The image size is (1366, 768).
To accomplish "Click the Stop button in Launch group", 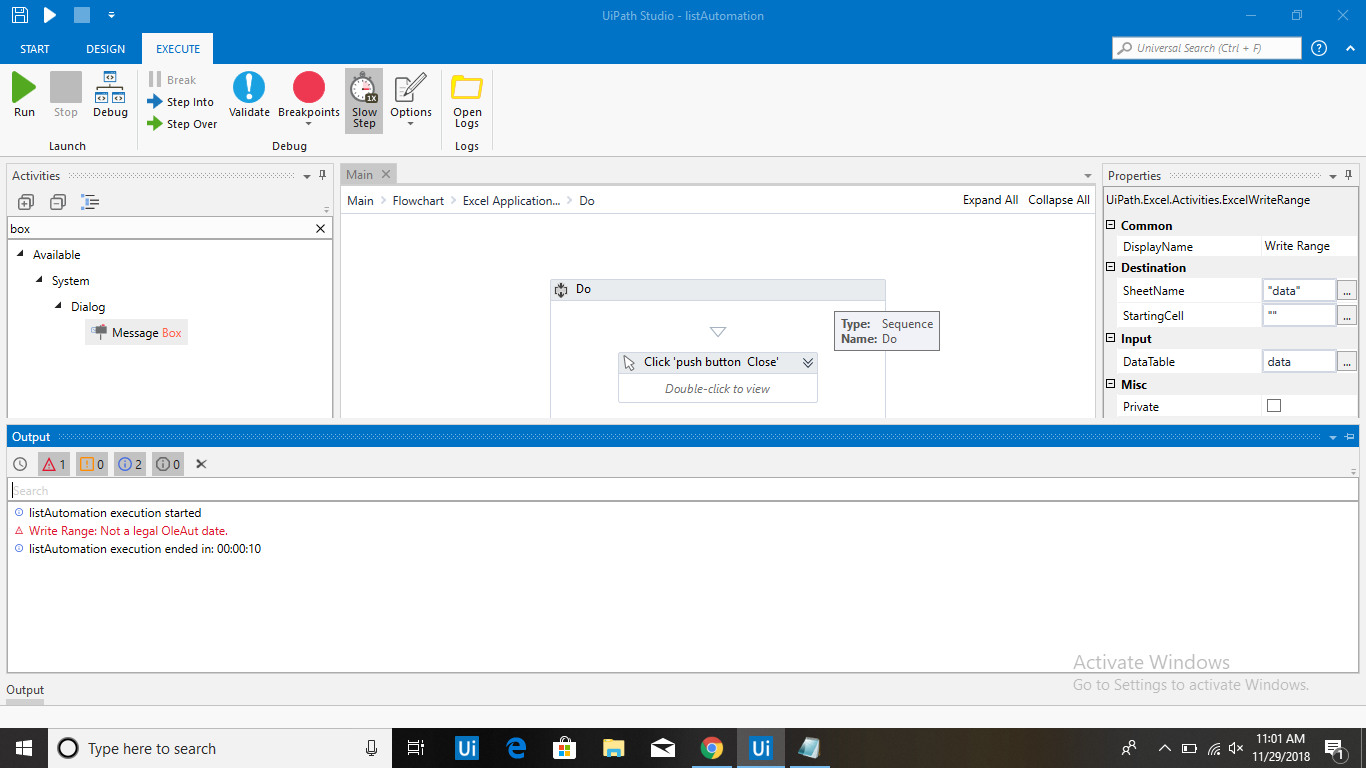I will pyautogui.click(x=66, y=95).
